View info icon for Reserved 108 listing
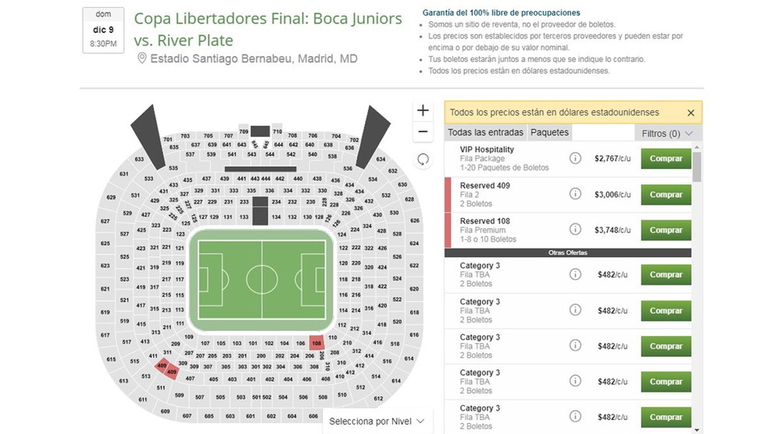 (x=575, y=230)
